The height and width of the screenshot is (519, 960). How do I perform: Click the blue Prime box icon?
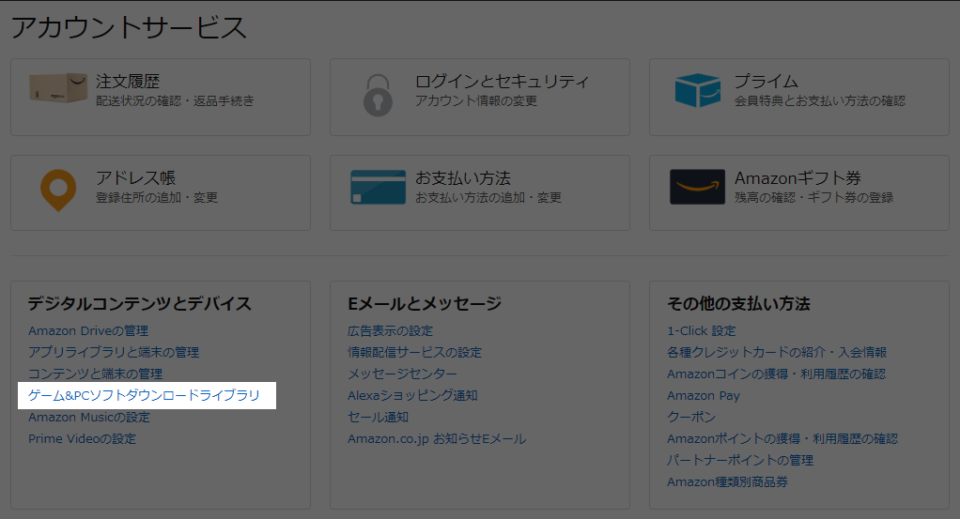tap(697, 90)
